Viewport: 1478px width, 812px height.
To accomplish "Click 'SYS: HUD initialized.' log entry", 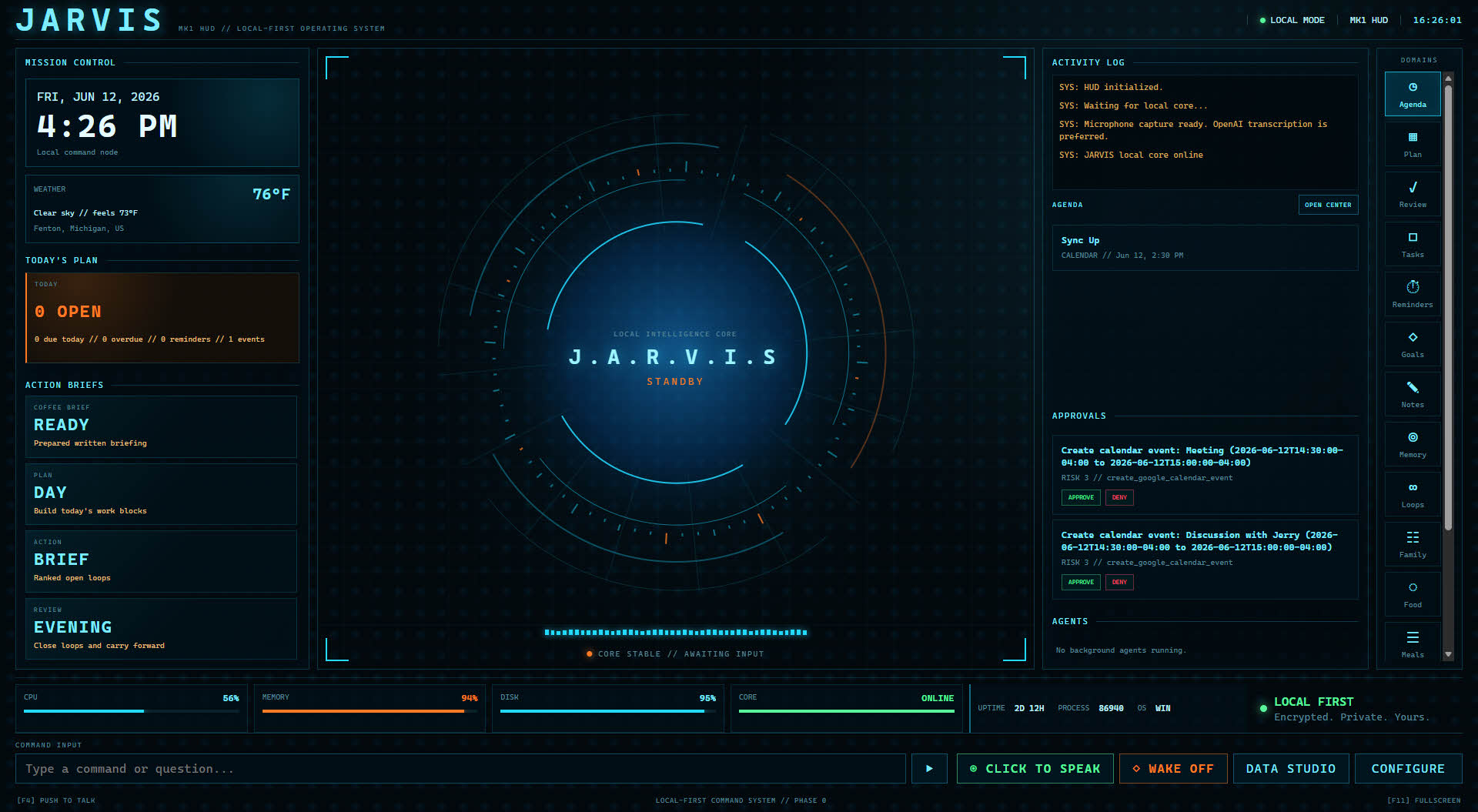I will (1111, 87).
